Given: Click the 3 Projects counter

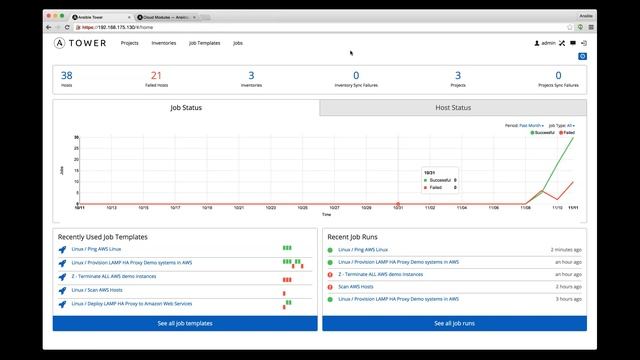Looking at the screenshot, I should coord(458,79).
